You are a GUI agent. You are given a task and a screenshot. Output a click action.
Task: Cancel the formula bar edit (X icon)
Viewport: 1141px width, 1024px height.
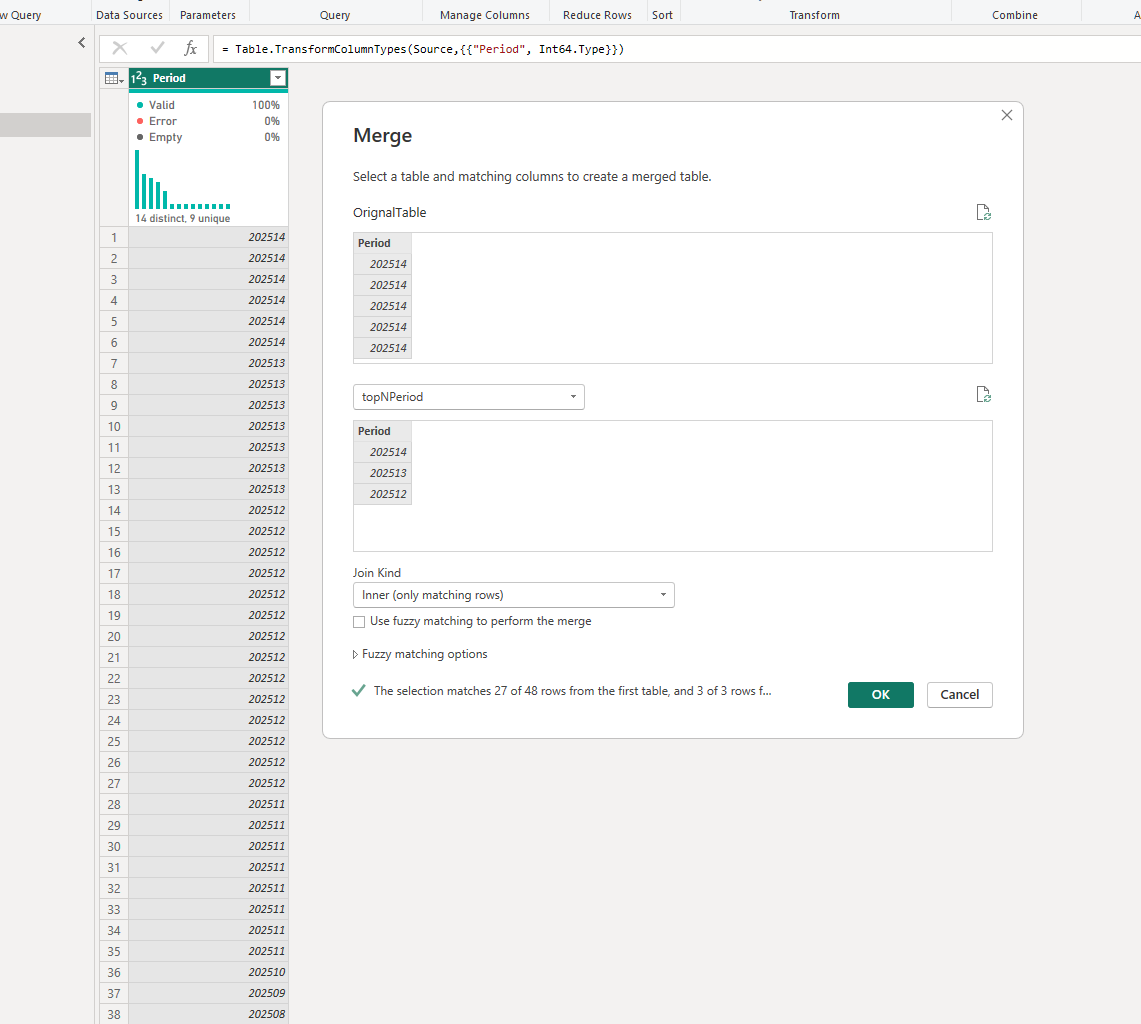(x=120, y=48)
